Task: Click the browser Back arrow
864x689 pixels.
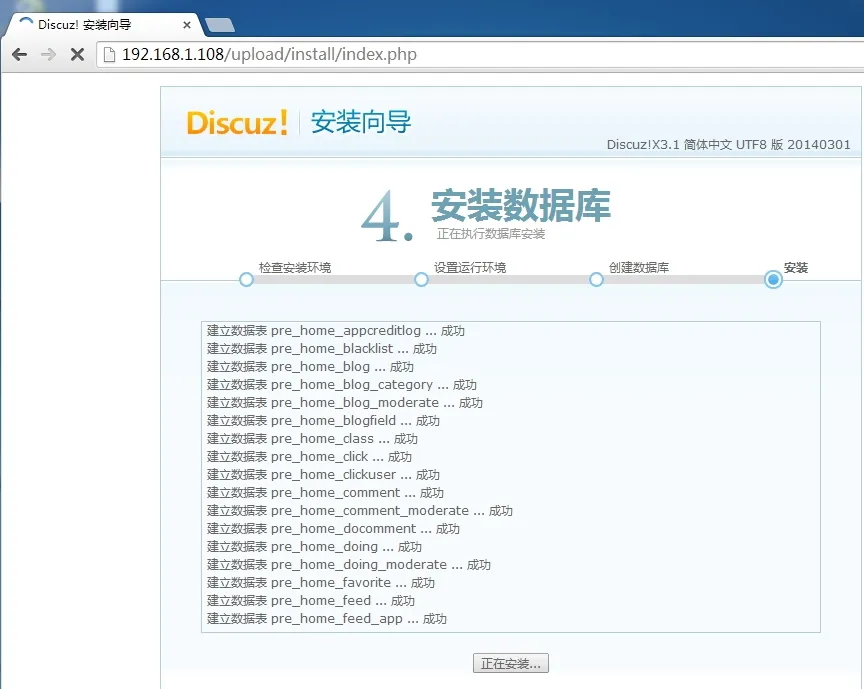Action: 20,54
